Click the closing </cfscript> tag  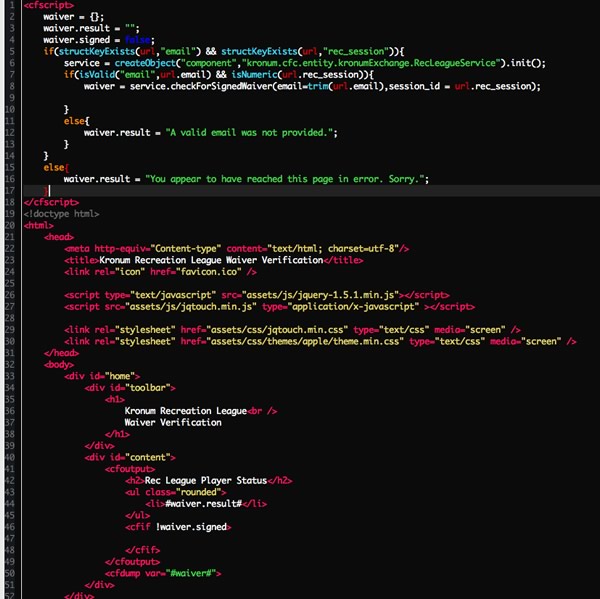pos(51,202)
